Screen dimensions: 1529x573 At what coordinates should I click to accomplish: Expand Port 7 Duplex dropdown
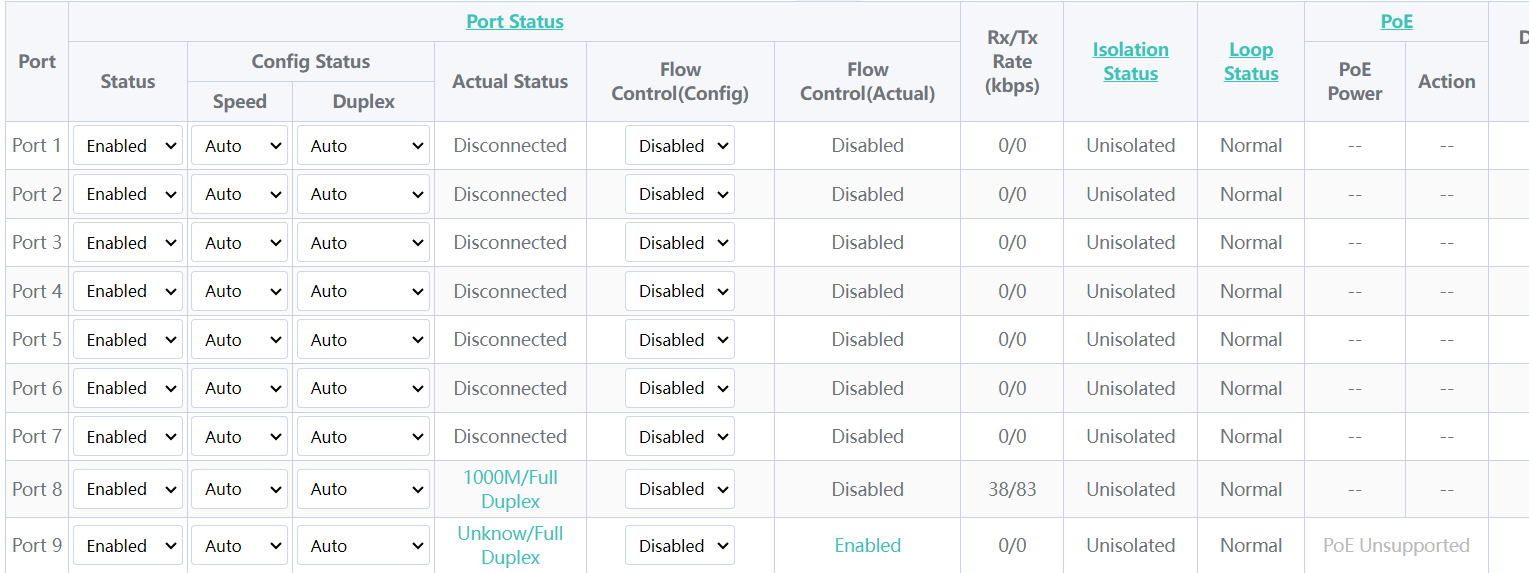click(x=363, y=437)
